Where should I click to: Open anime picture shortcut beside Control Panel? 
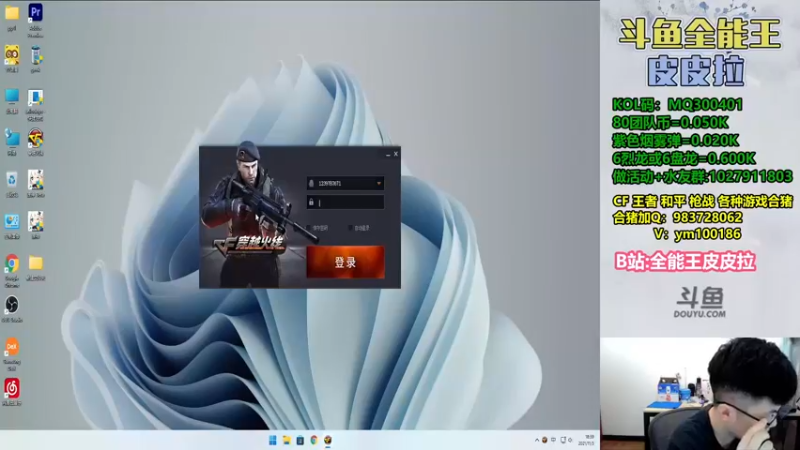click(x=35, y=222)
